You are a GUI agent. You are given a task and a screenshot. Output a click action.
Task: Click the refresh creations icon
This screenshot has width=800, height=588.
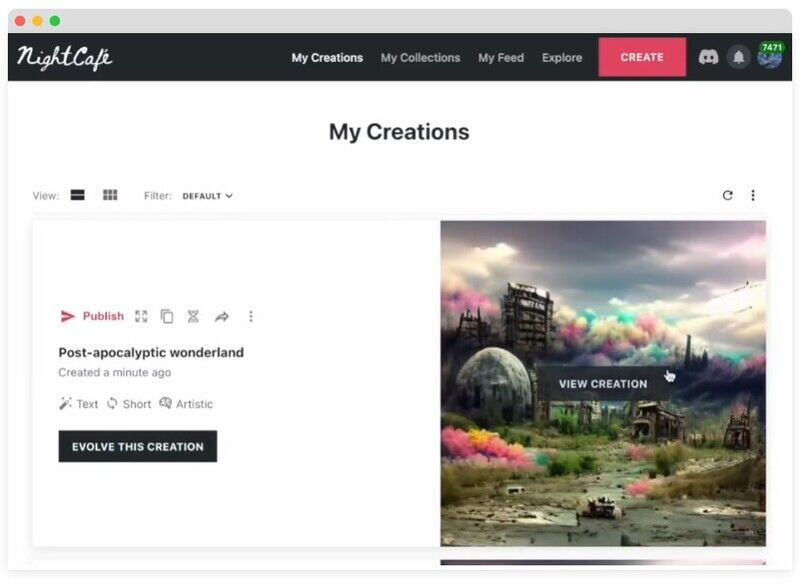click(727, 195)
